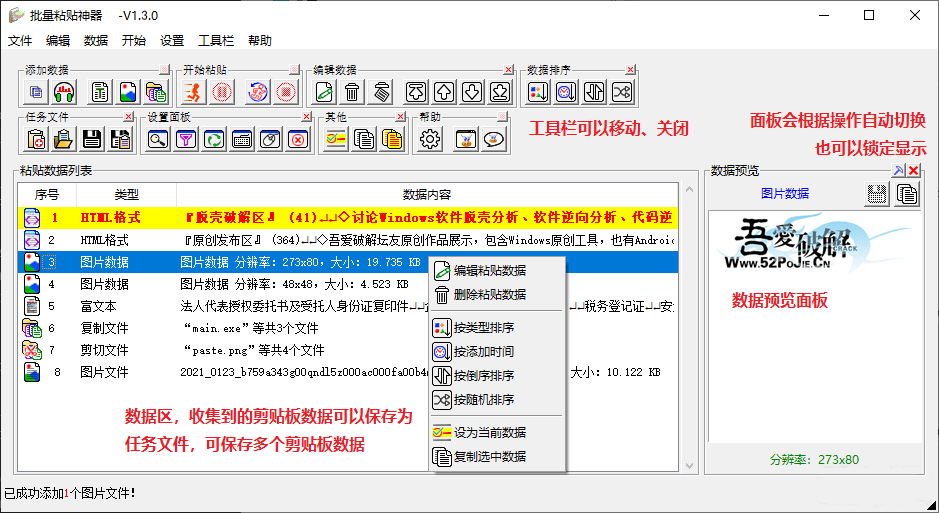Choose 按倒序排序 in context menu
939x513 pixels.
497,375
